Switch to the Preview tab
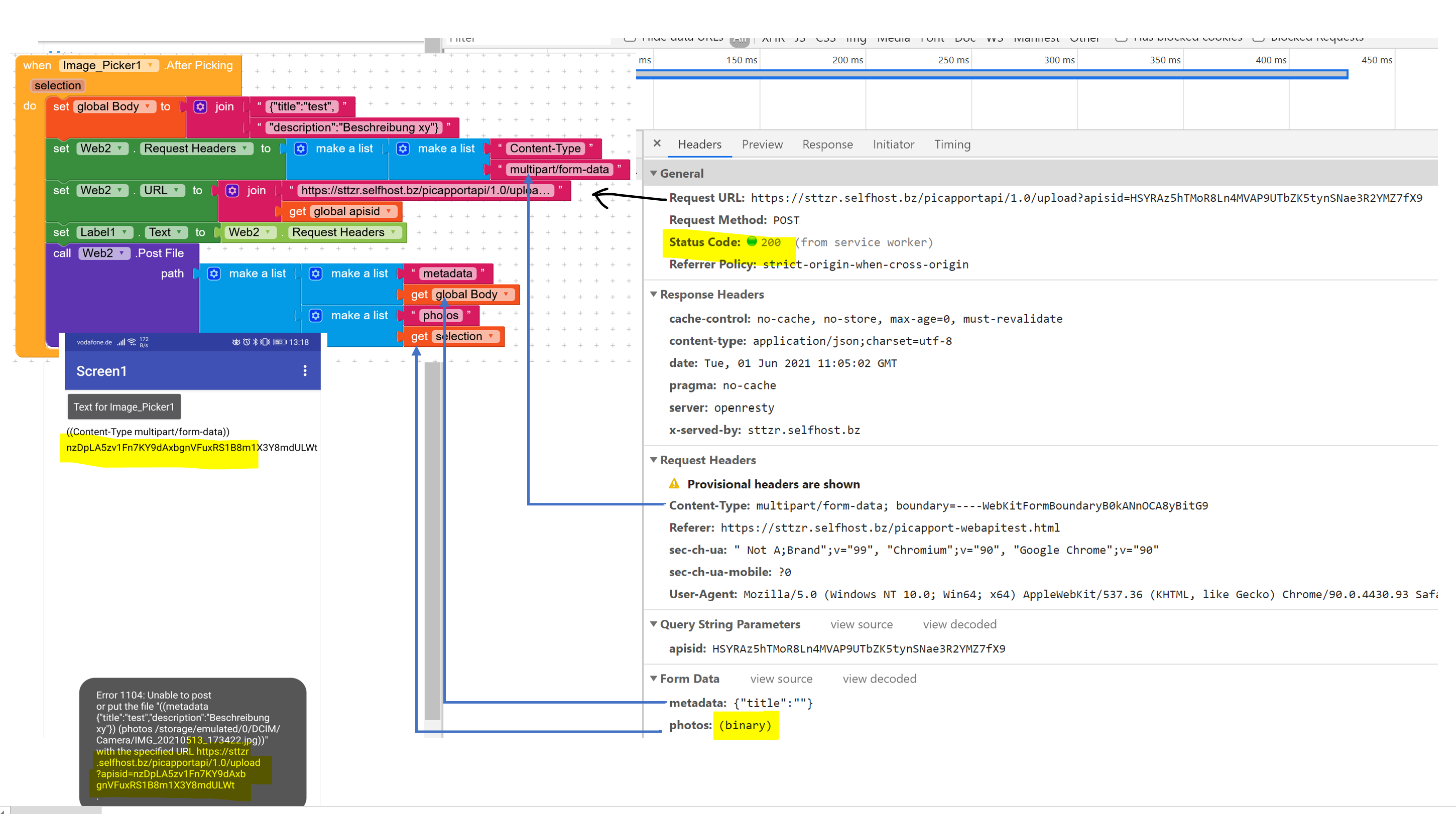 (762, 145)
